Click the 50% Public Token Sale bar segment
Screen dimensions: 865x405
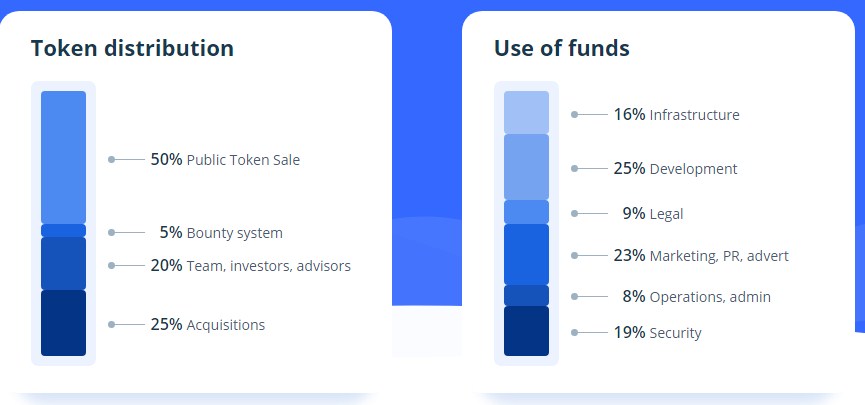tap(63, 157)
